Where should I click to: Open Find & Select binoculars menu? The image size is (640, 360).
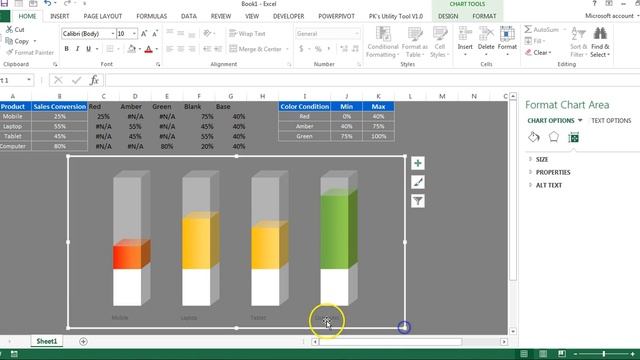[x=600, y=42]
